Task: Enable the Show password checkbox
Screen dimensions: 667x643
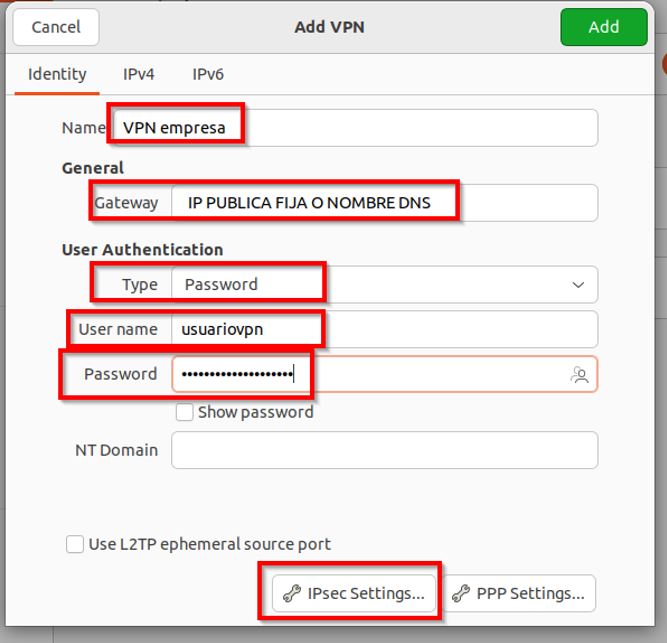Action: pos(184,412)
